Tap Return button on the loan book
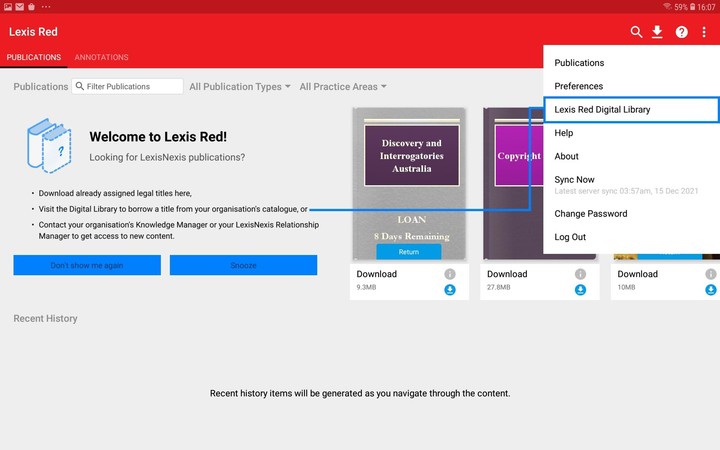This screenshot has height=450, width=720. (409, 252)
